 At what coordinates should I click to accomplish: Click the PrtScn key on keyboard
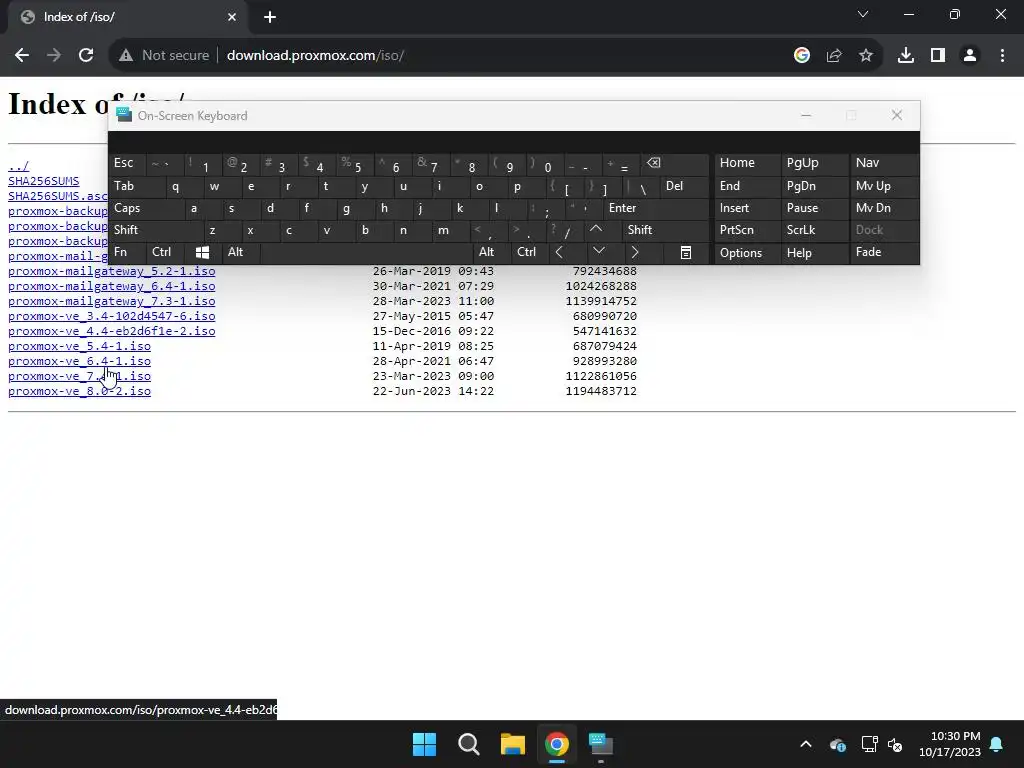(747, 230)
